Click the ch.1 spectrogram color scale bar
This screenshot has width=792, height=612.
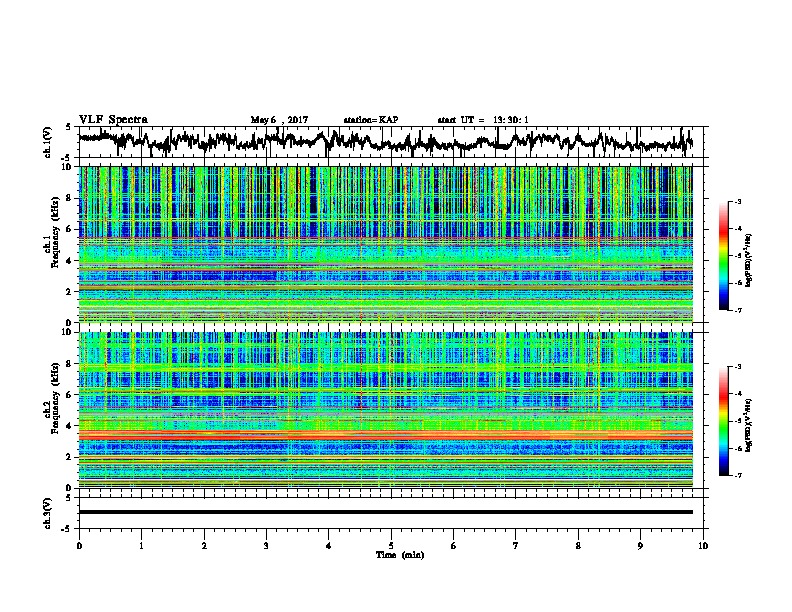[x=723, y=256]
